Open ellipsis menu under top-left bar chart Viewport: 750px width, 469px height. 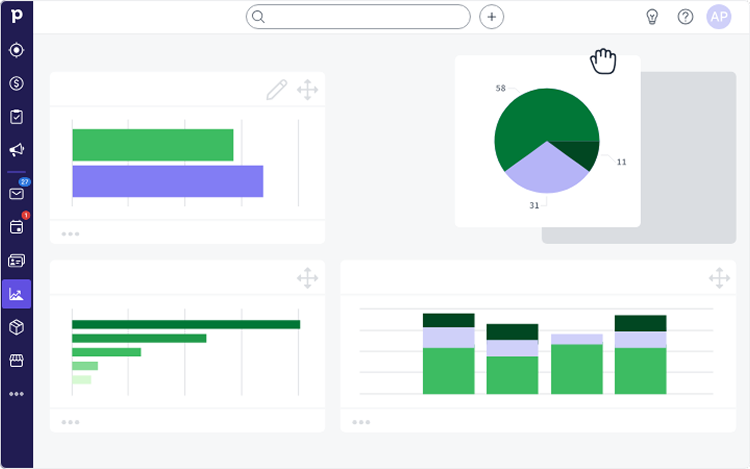(70, 234)
